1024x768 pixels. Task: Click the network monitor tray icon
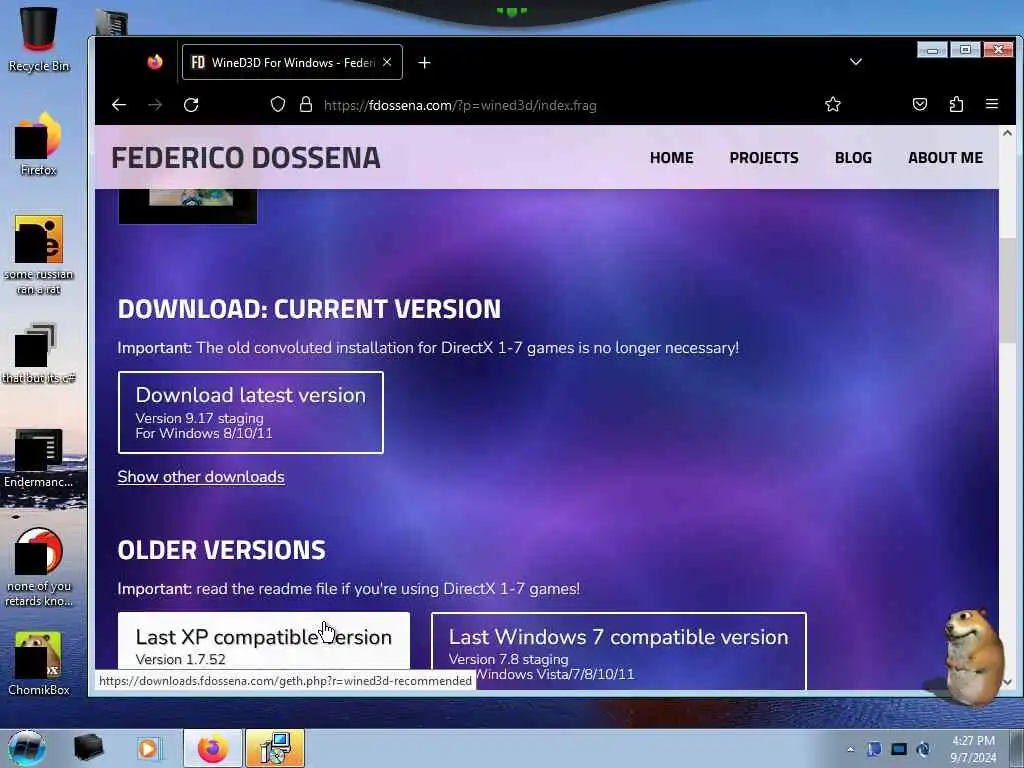coord(899,749)
